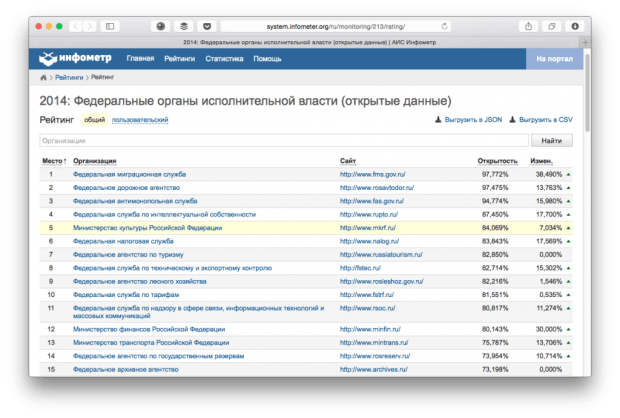This screenshot has width=620, height=418.
Task: Open the 'Рейтинги' navigation menu
Action: pyautogui.click(x=179, y=59)
